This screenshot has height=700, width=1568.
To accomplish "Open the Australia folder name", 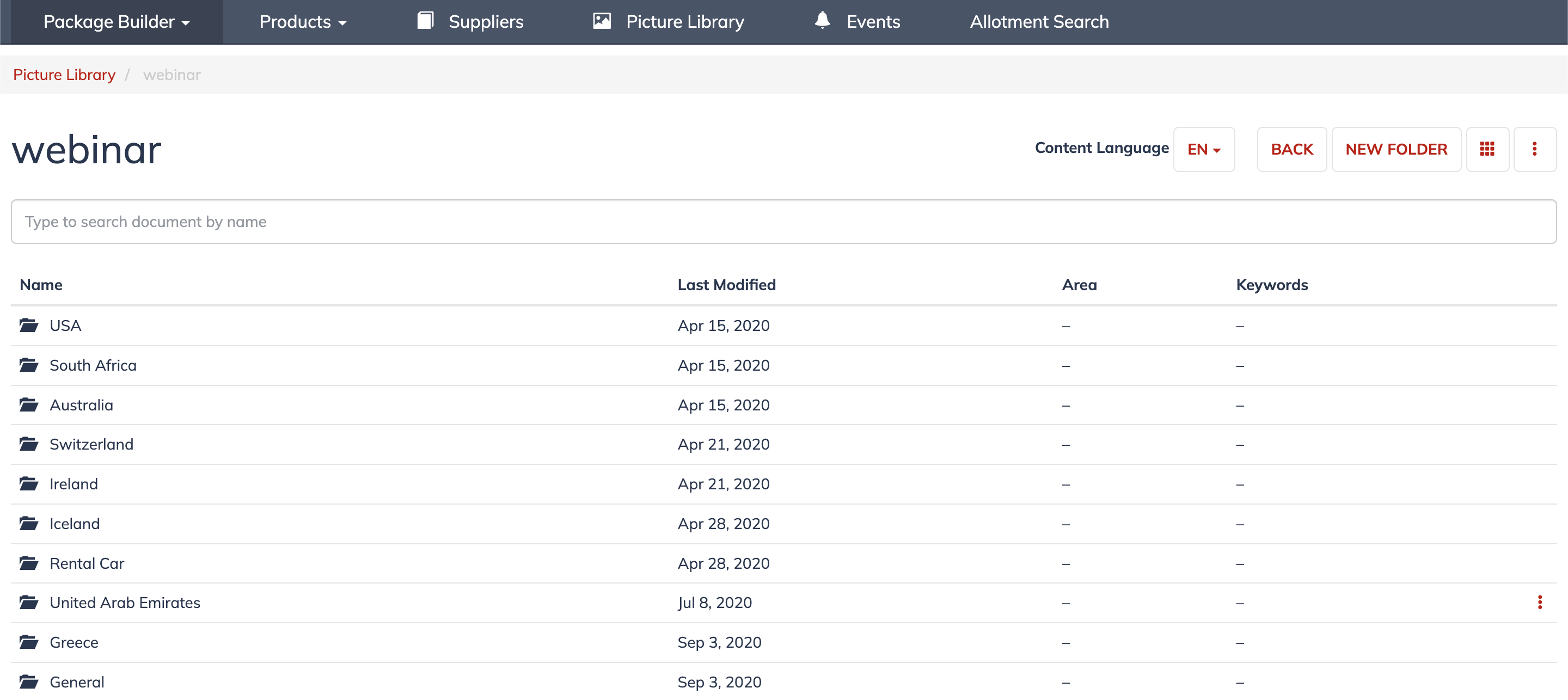I will click(x=81, y=405).
